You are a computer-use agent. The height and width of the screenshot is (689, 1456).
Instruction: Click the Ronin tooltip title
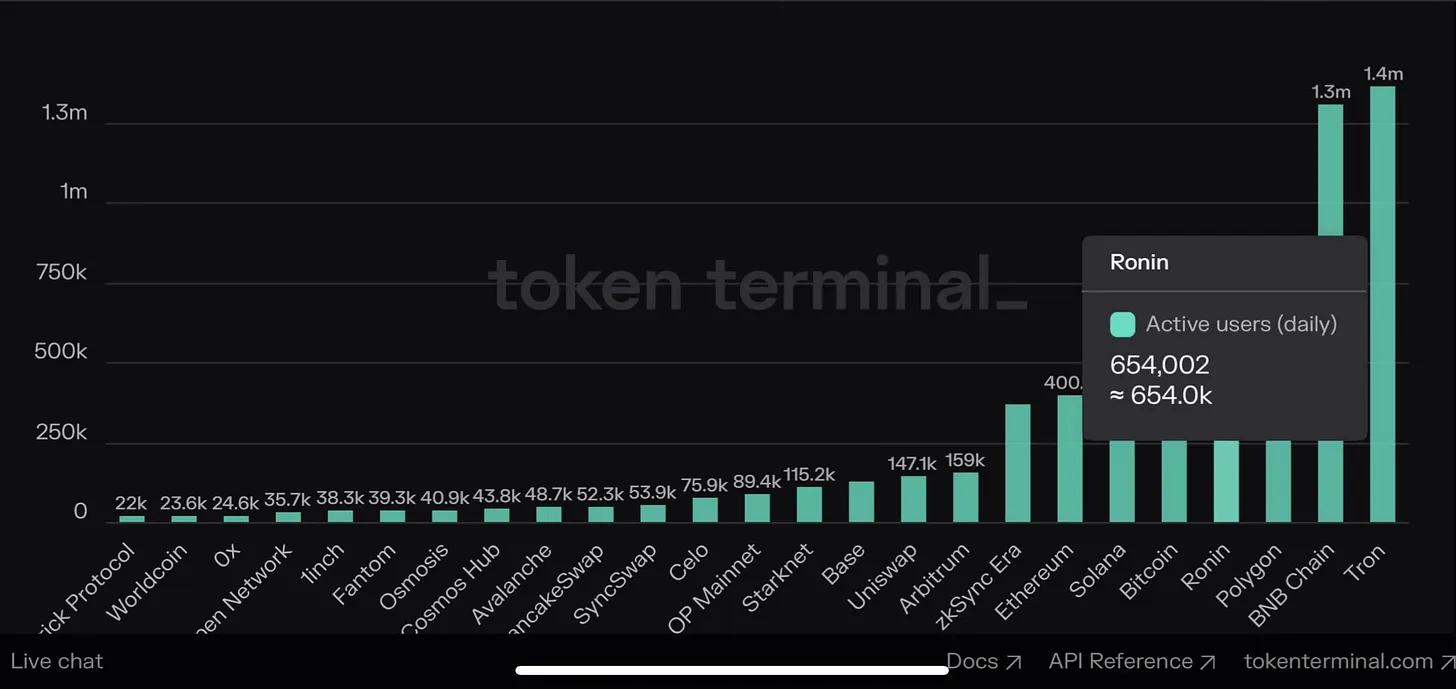coord(1140,263)
